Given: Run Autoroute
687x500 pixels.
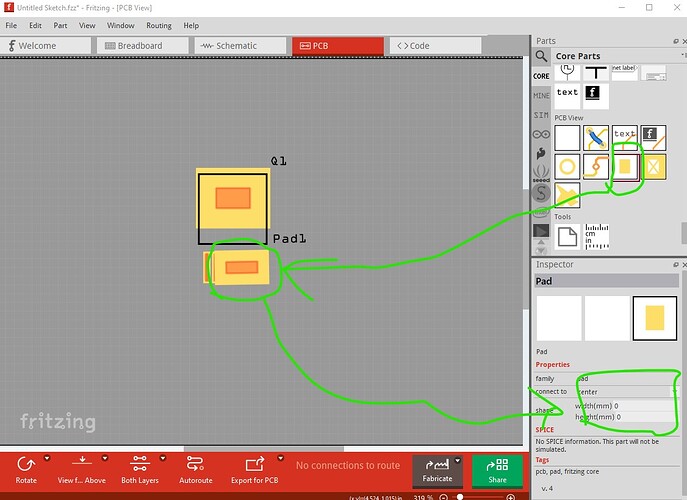Looking at the screenshot, I should coord(195,470).
